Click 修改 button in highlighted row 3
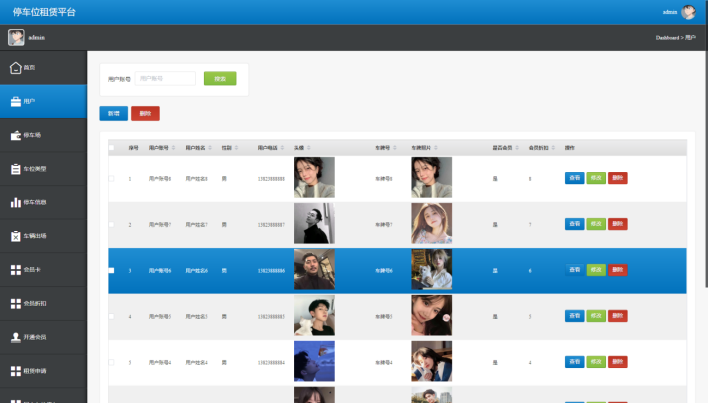Screen dimensions: 709x403 596,270
